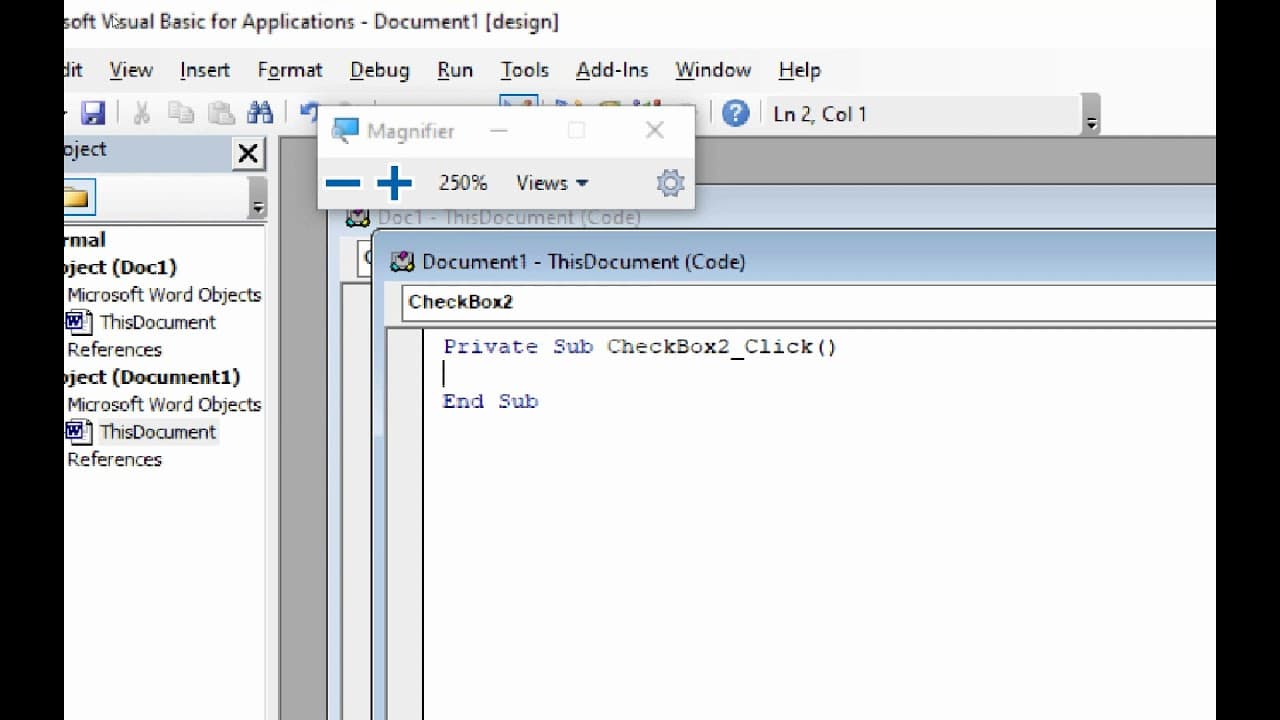
Task: Select Microsoft Word Objects under Project (Document1)
Action: point(164,405)
